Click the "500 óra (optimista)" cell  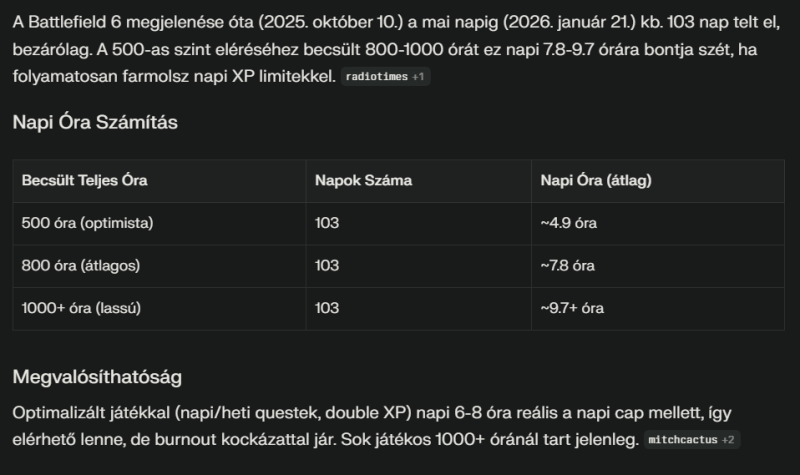click(x=87, y=223)
